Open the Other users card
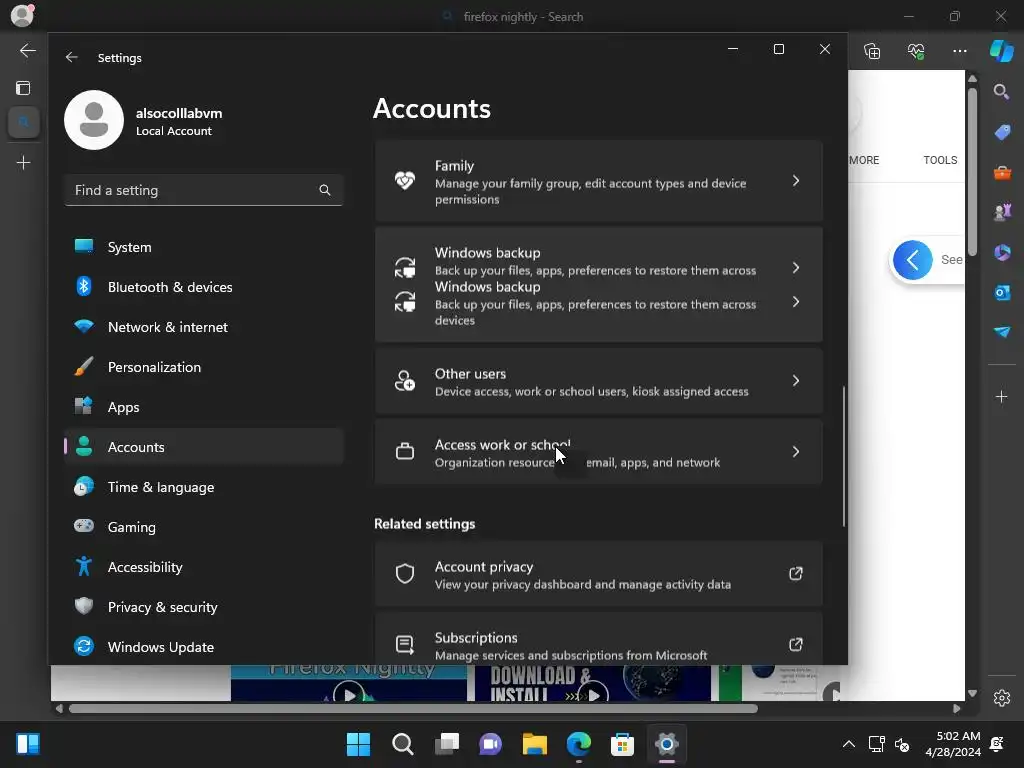Viewport: 1024px width, 768px height. click(598, 381)
